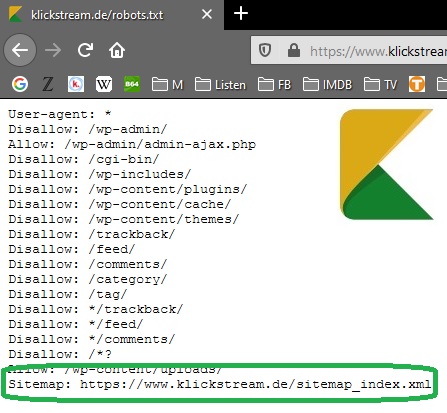This screenshot has height=413, width=447.
Task: Open the k. bookmark icon
Action: [x=76, y=84]
